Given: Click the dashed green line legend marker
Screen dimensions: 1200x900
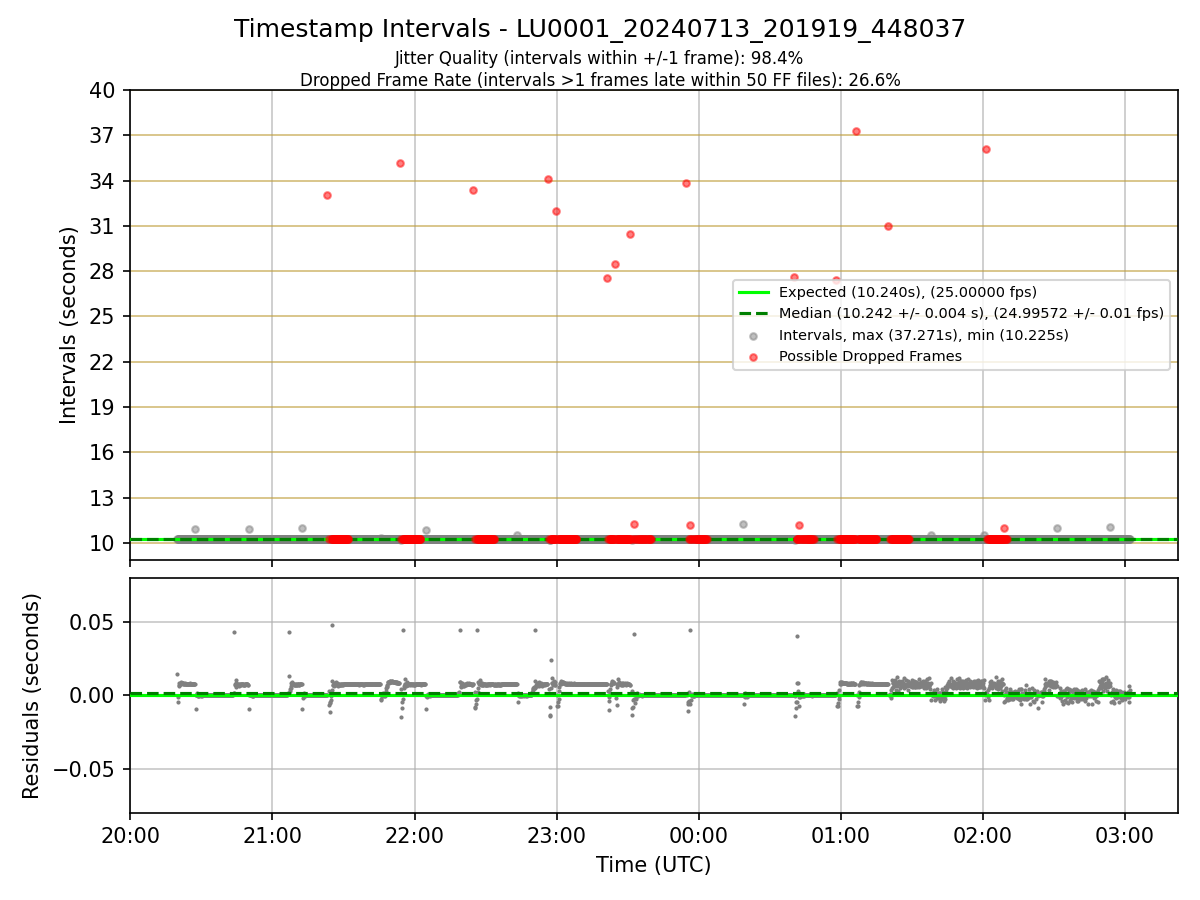Looking at the screenshot, I should click(754, 313).
